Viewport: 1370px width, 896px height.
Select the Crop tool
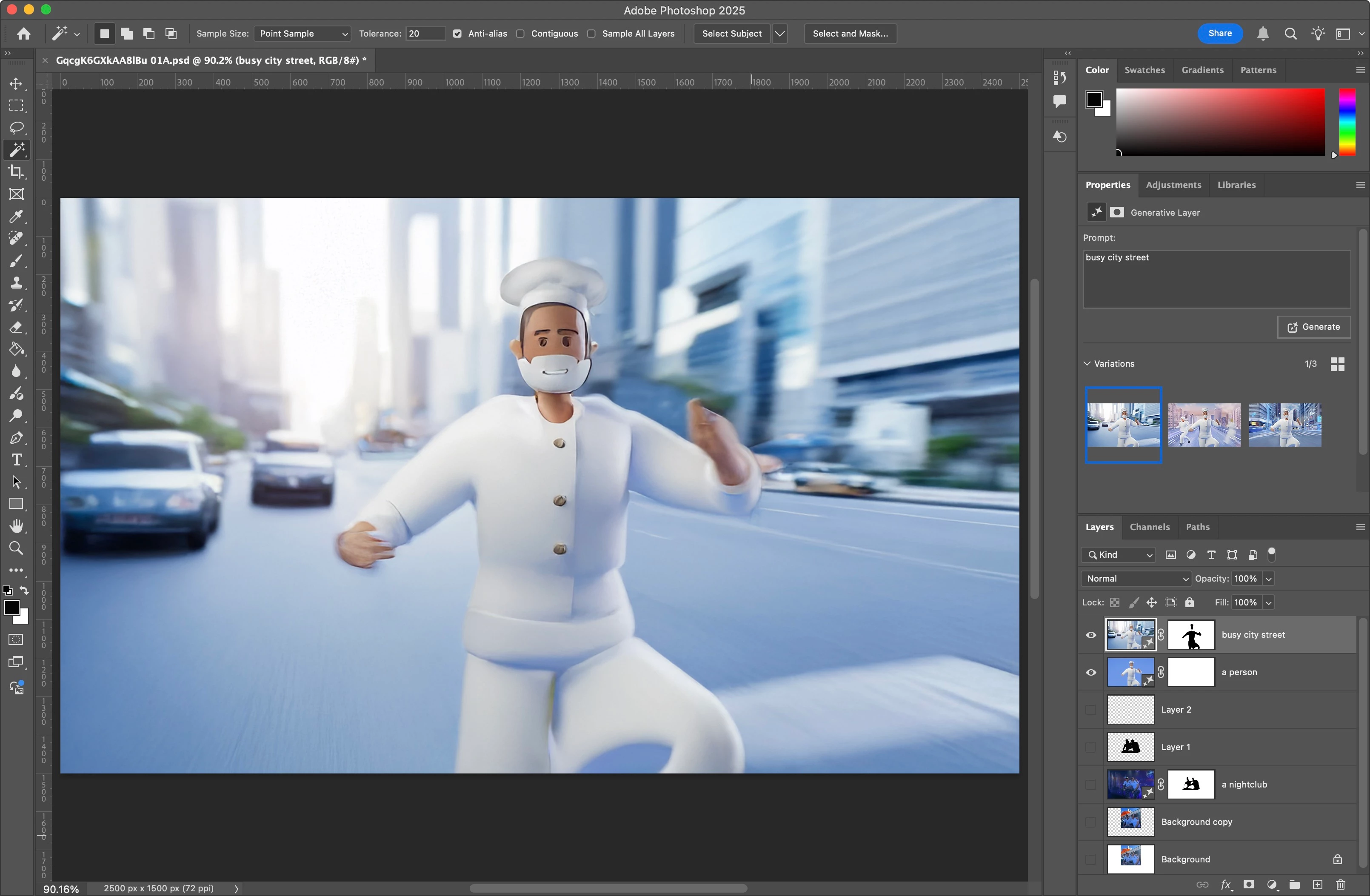point(16,172)
